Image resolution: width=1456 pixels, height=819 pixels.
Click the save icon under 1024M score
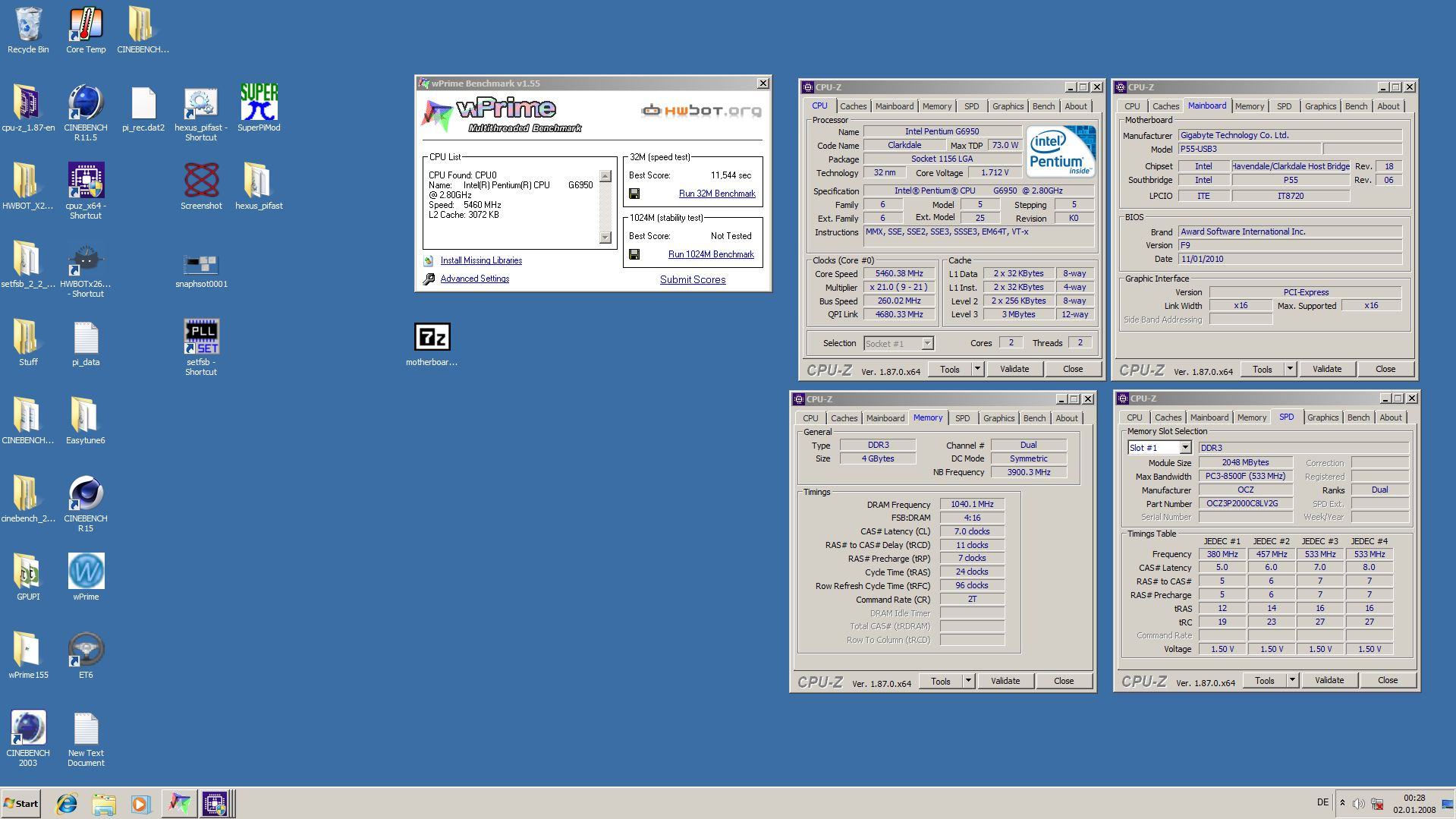(x=634, y=254)
